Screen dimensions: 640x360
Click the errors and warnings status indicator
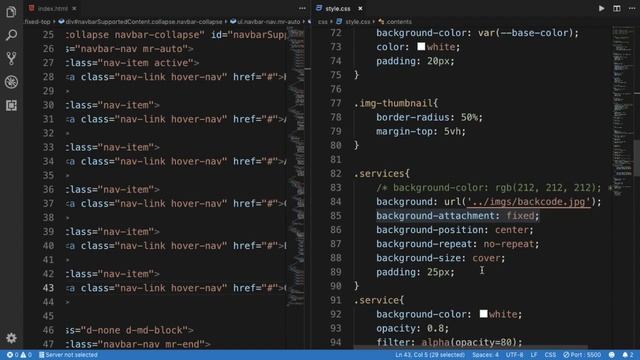(x=19, y=355)
